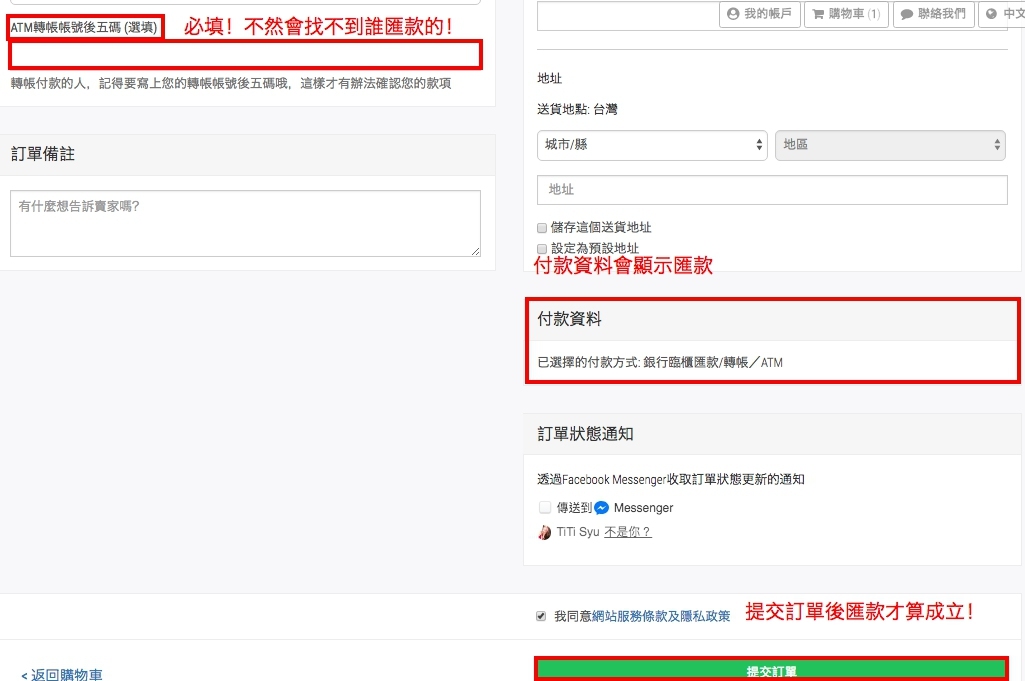
Task: Click the TiTi Syu profile avatar
Action: pyautogui.click(x=544, y=532)
